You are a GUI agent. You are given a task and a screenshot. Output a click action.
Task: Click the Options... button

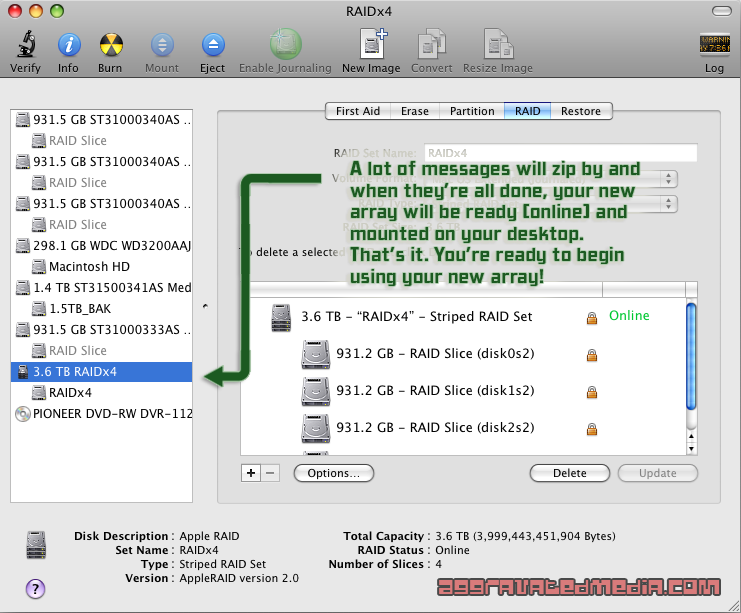334,473
